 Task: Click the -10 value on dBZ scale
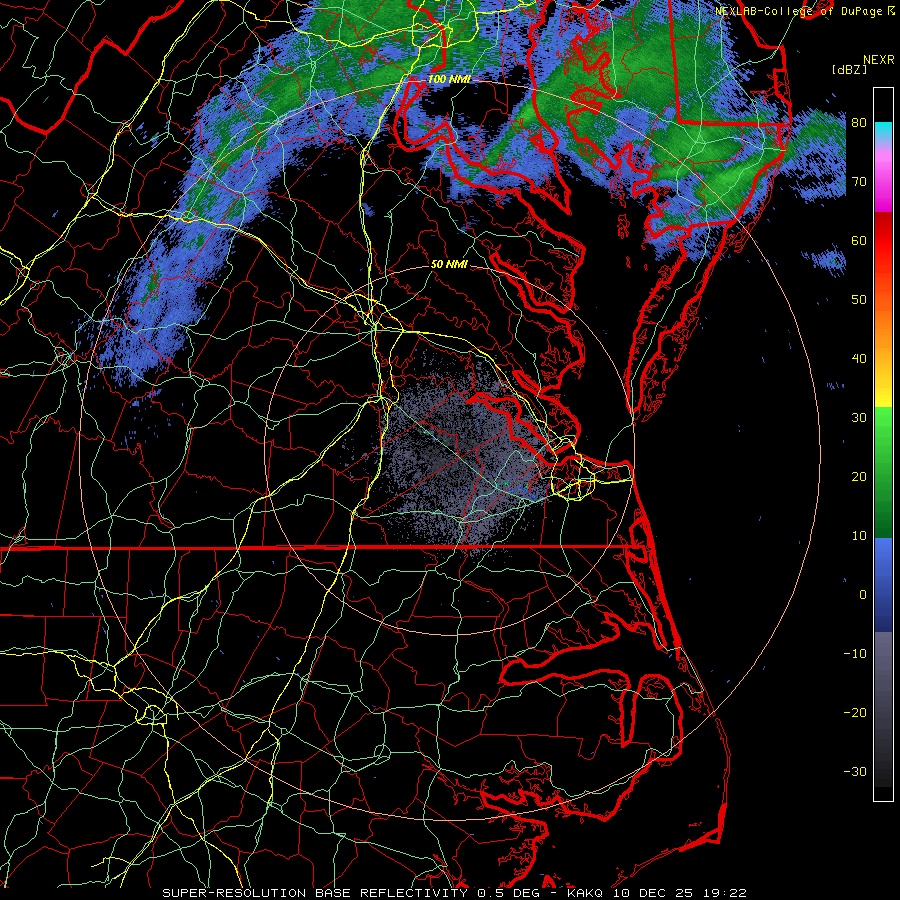click(855, 654)
